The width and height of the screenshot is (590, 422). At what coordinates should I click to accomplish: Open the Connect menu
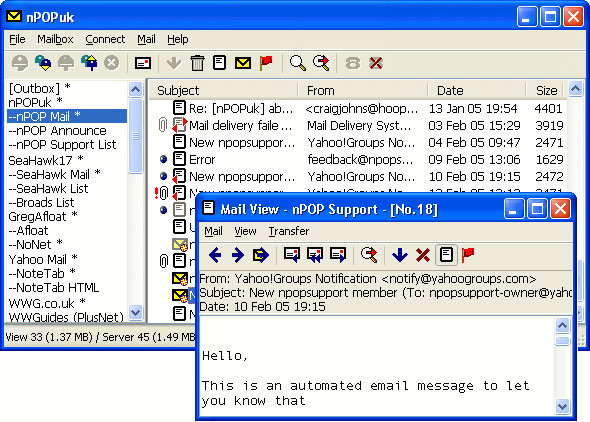(x=105, y=39)
